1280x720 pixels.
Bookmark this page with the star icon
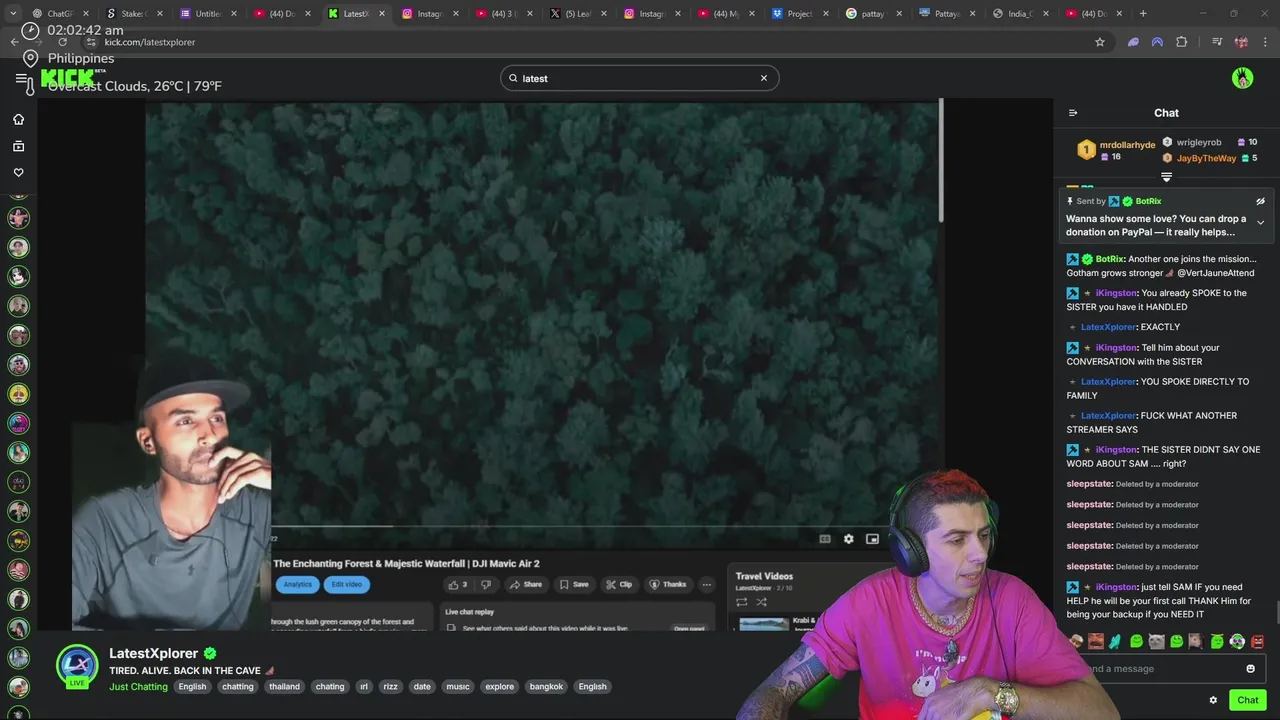click(x=1100, y=42)
